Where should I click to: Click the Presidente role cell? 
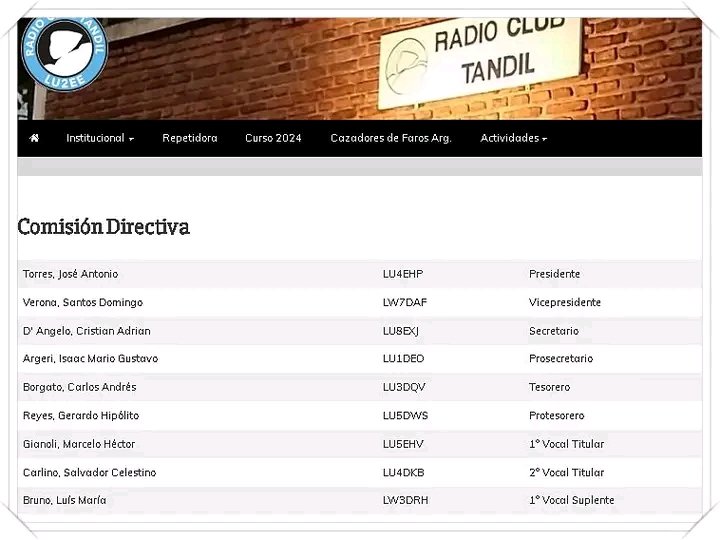pos(555,274)
